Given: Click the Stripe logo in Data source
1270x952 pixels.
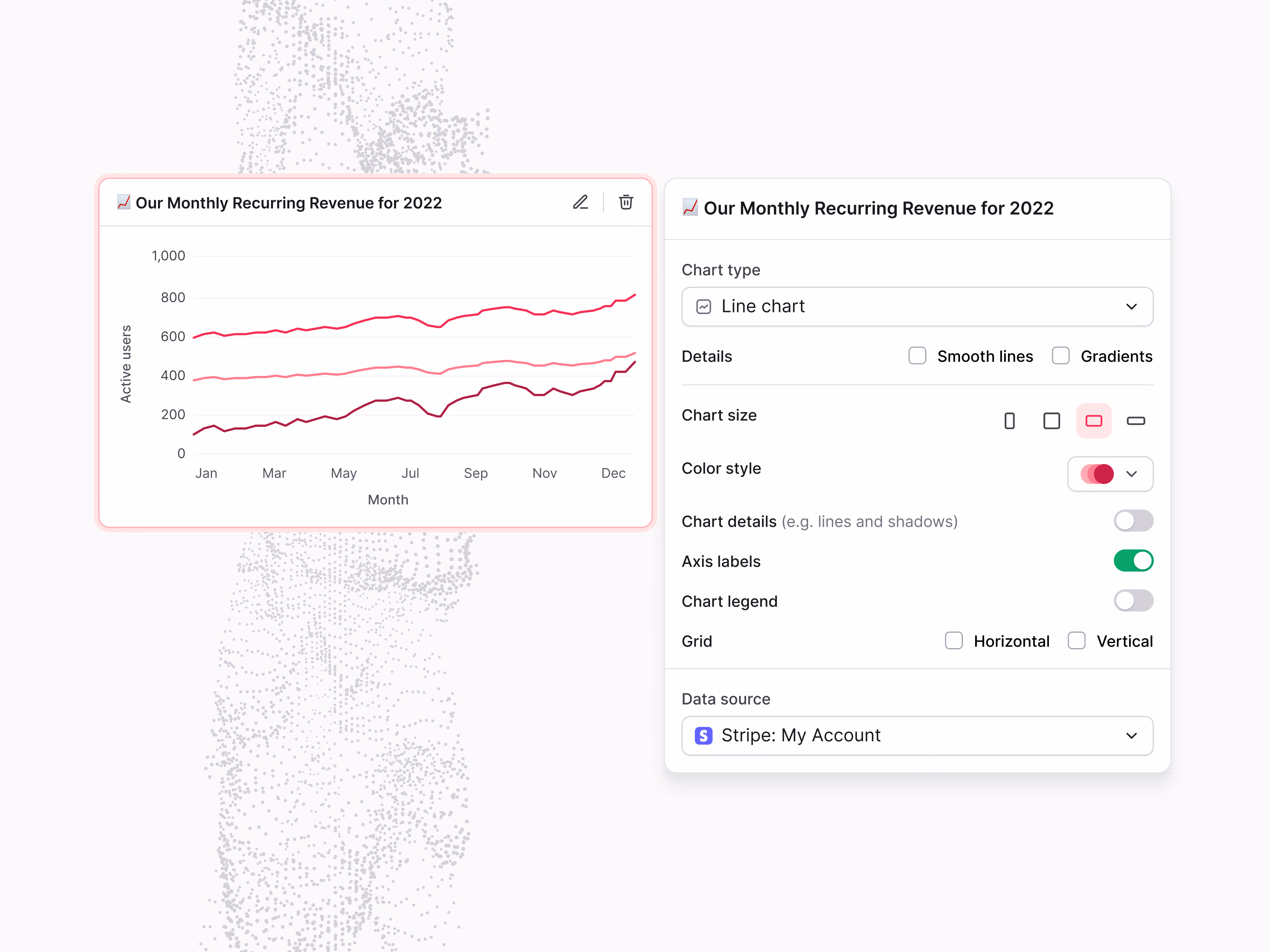Looking at the screenshot, I should pyautogui.click(x=703, y=735).
